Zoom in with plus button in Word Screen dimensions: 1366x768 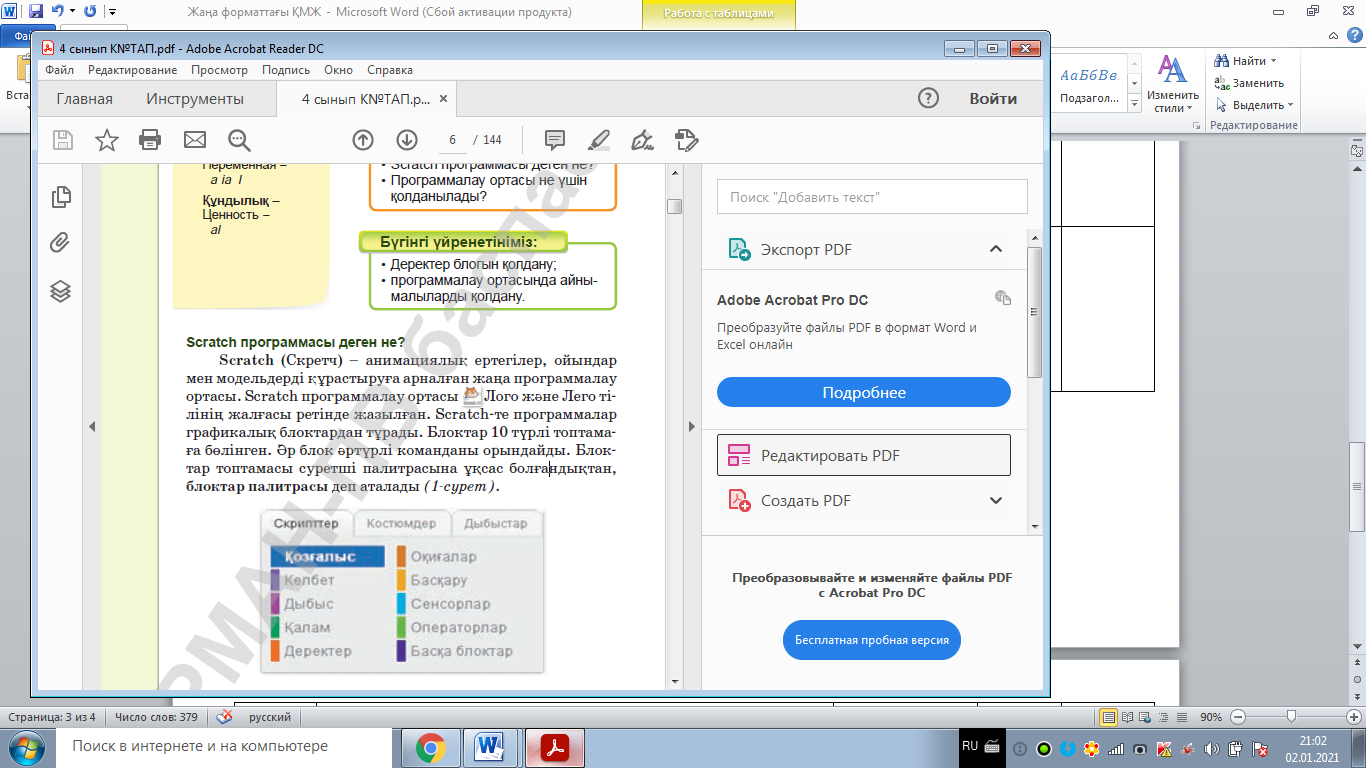pos(1354,717)
